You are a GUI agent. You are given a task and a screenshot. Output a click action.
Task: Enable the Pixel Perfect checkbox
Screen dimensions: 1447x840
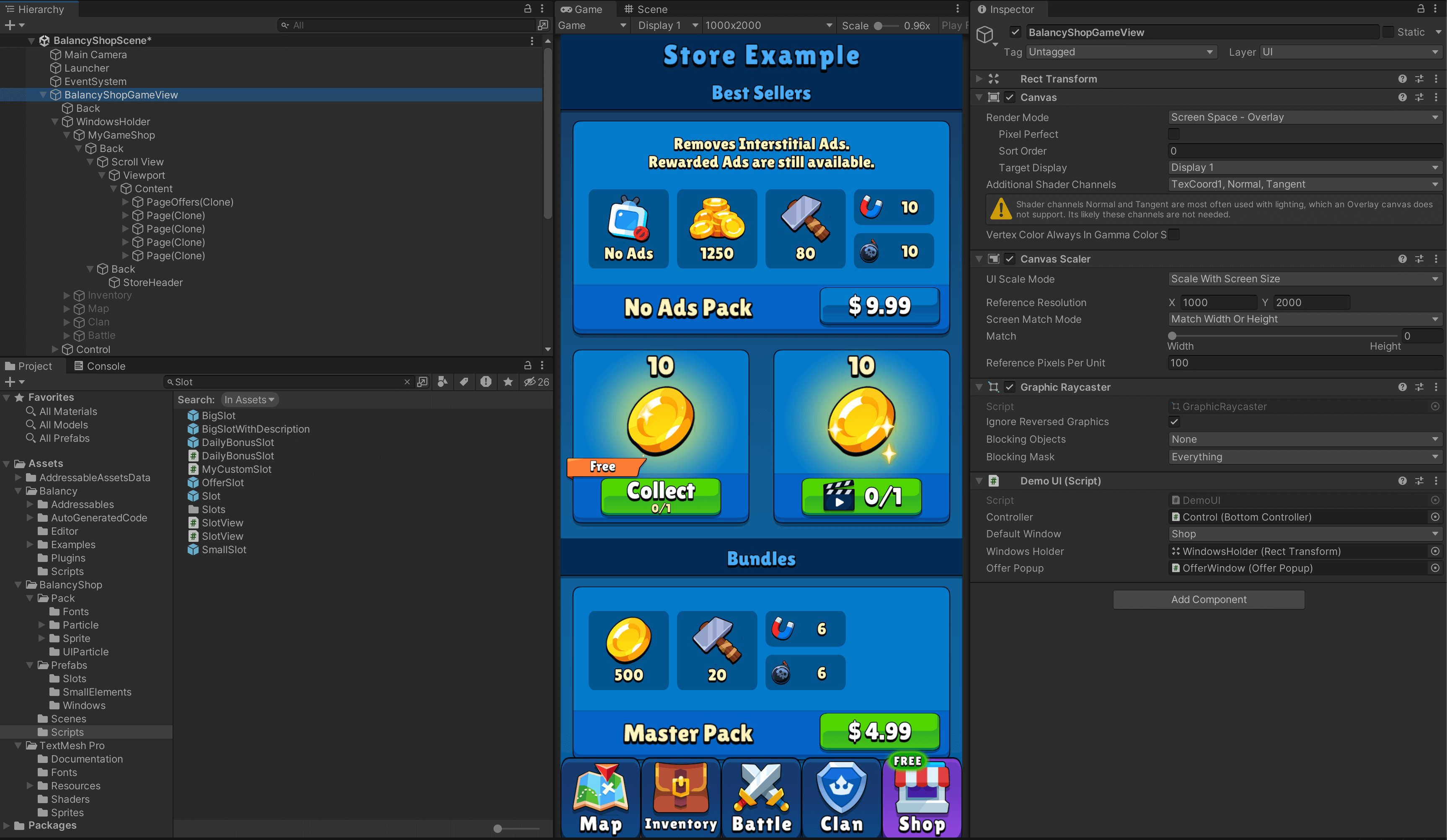coord(1174,134)
